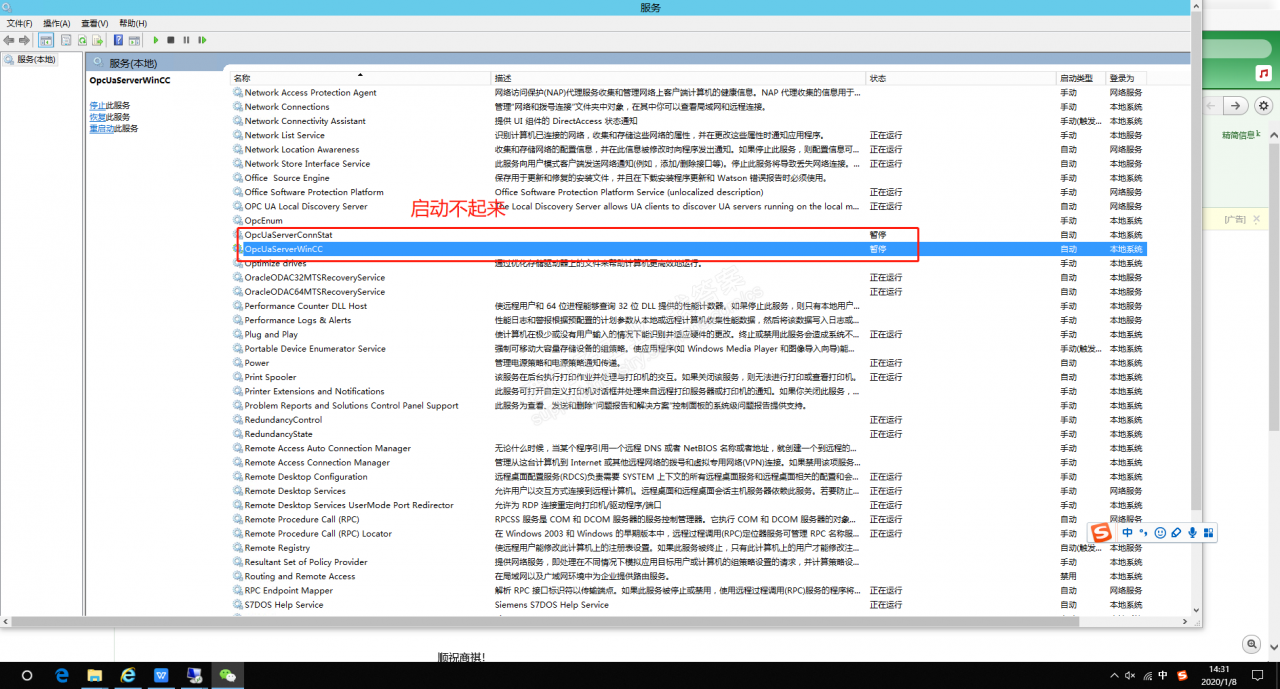Click the show/hide action pane icon
Image resolution: width=1280 pixels, height=689 pixels.
pos(134,40)
